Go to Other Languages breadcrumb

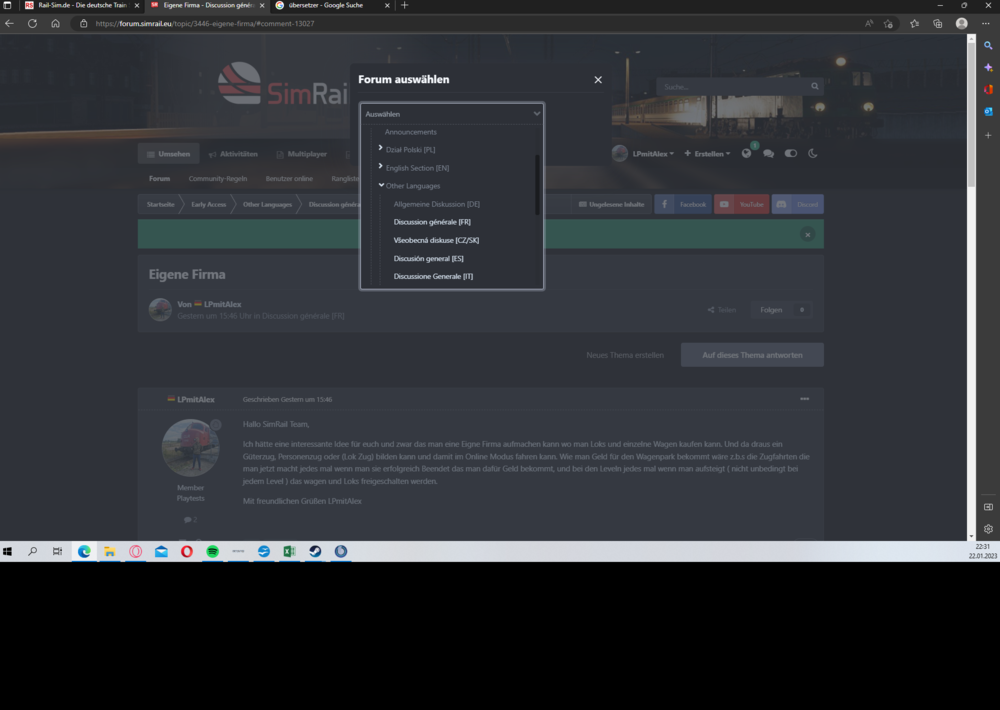tap(267, 204)
